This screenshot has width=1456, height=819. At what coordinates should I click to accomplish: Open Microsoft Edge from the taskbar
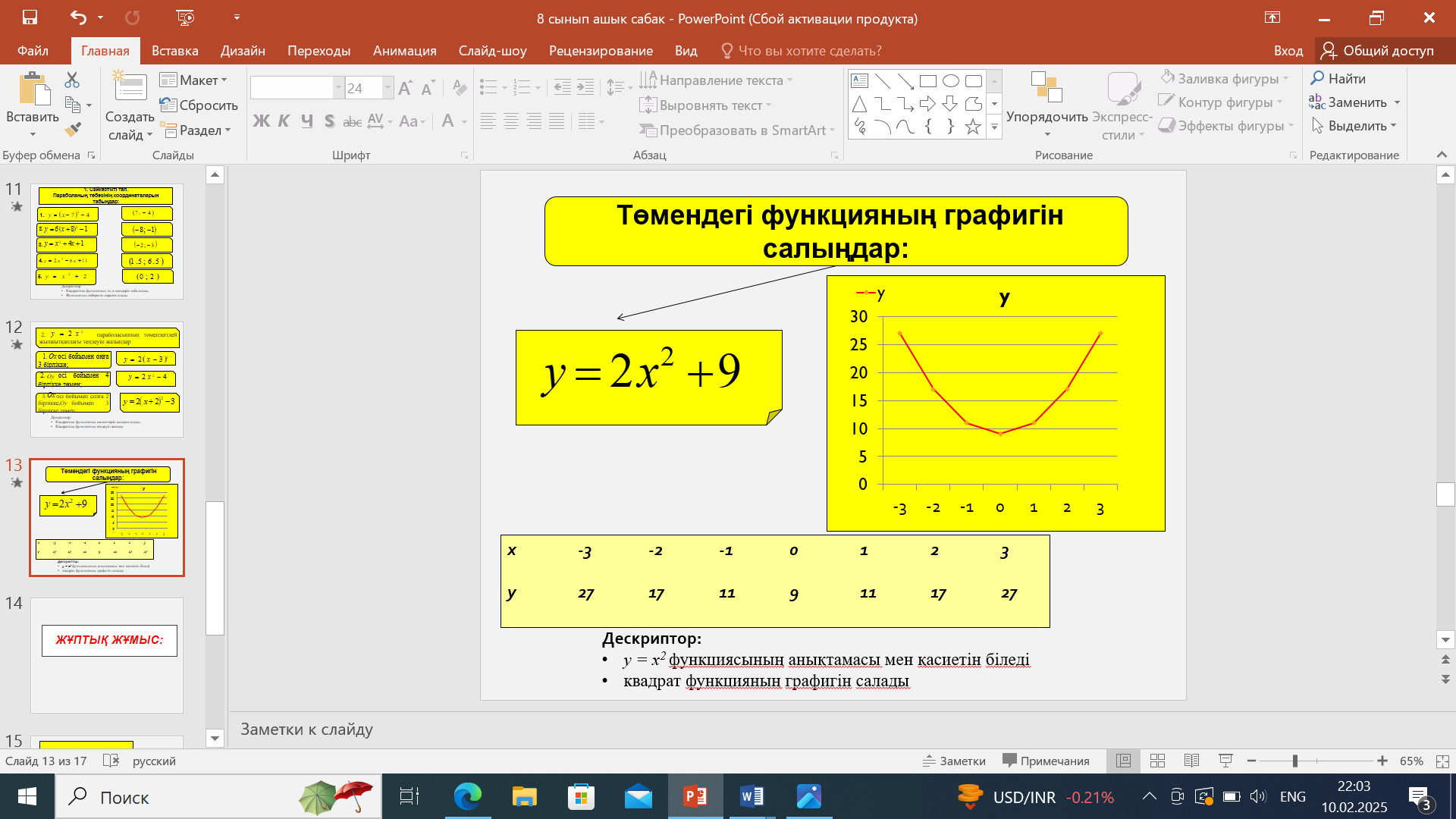[468, 797]
